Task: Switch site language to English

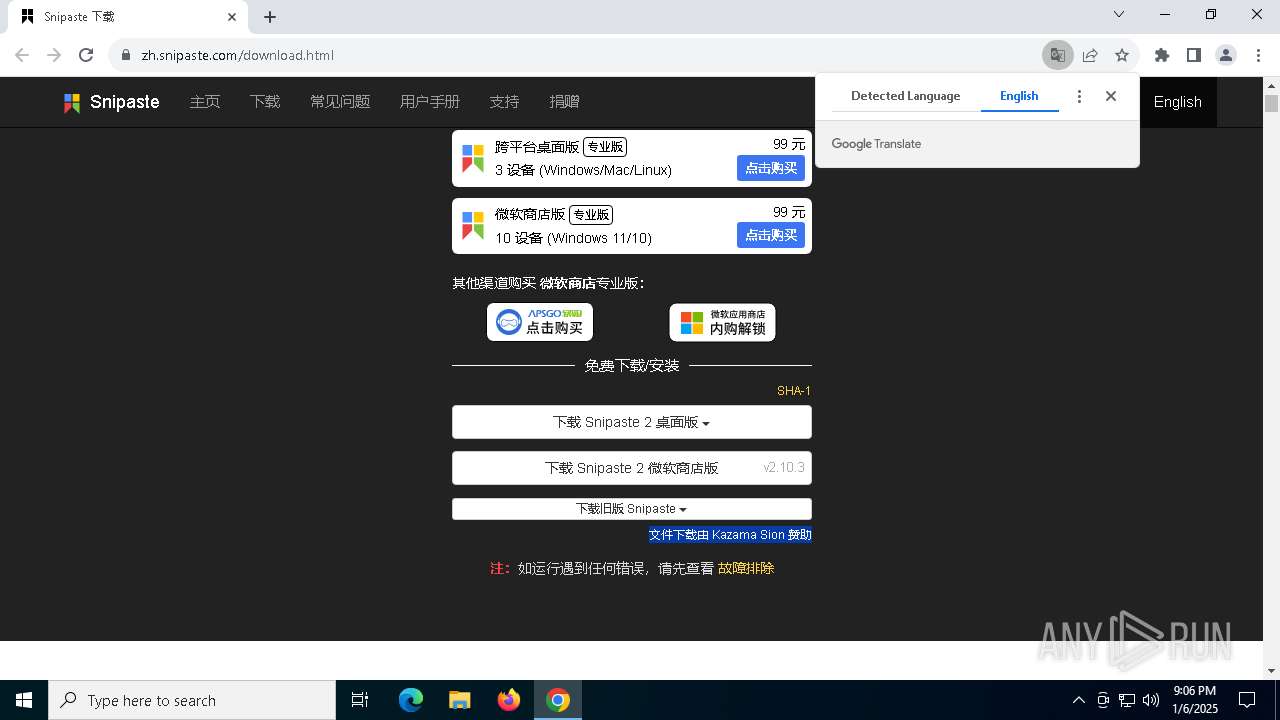Action: [1177, 102]
